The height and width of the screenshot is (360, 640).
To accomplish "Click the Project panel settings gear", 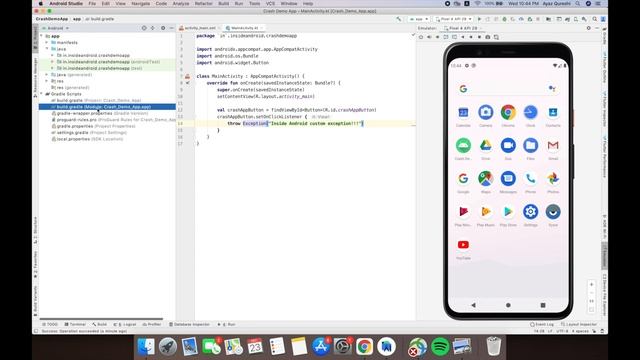I will [163, 28].
